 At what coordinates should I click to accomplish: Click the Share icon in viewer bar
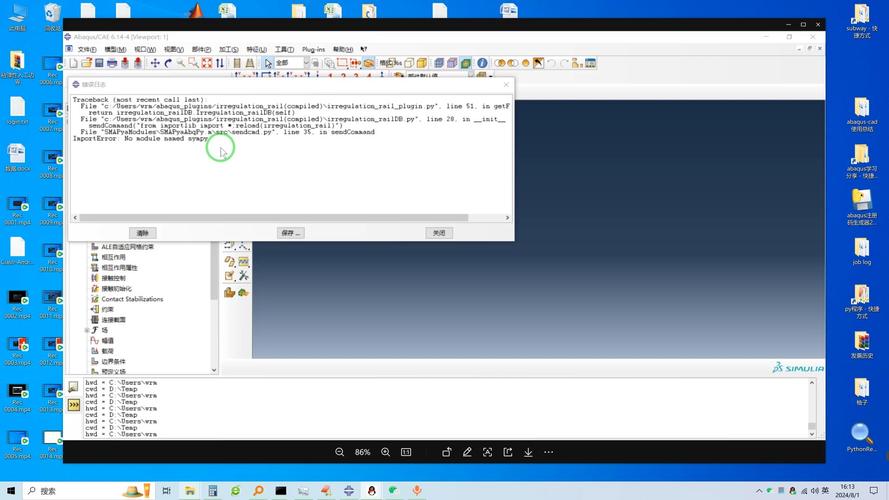[508, 452]
